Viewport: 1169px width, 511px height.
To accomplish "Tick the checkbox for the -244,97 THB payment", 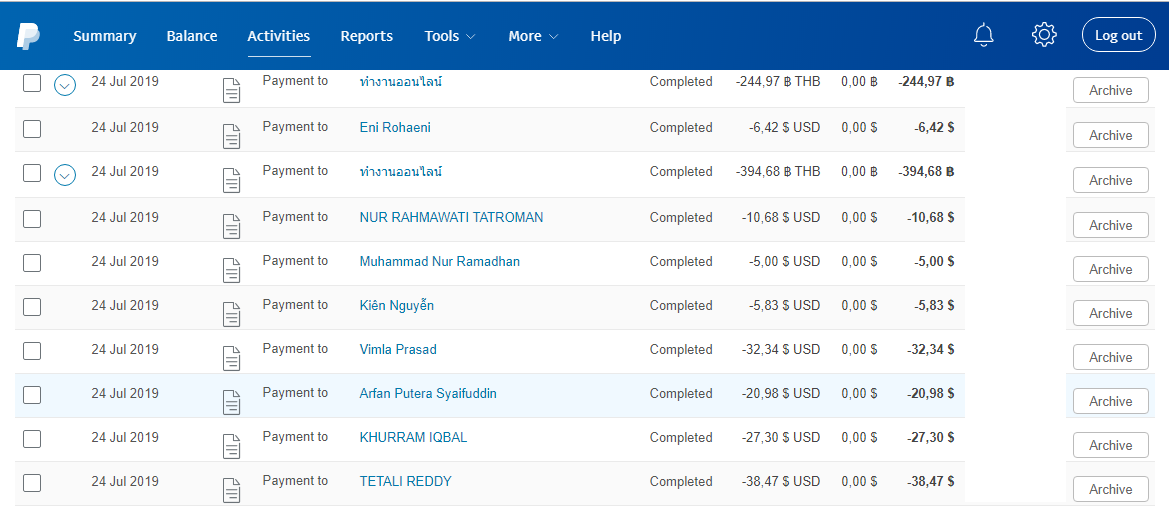I will pos(32,84).
